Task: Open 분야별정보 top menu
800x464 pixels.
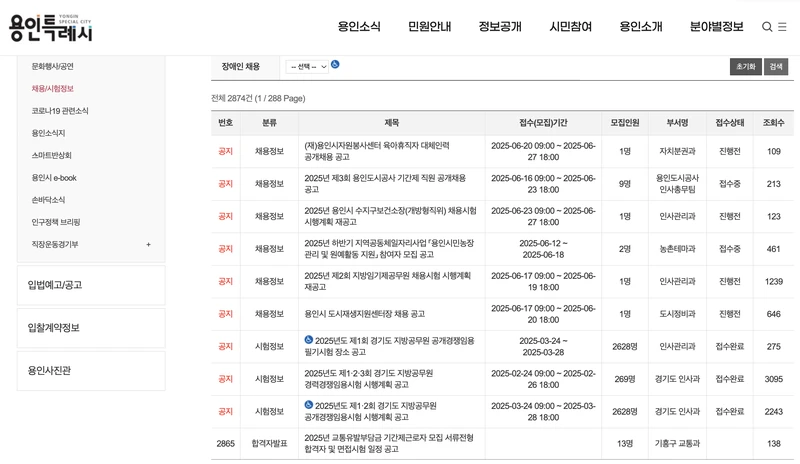Action: tap(716, 27)
